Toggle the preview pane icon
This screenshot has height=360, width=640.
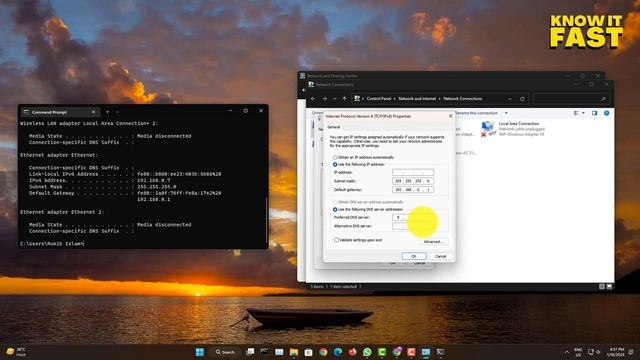[x=594, y=113]
